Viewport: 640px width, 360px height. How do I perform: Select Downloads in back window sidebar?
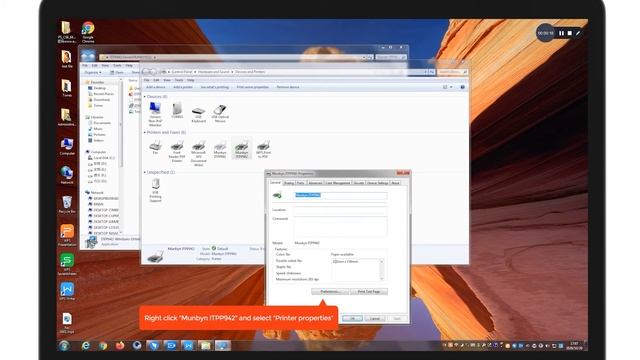[102, 100]
